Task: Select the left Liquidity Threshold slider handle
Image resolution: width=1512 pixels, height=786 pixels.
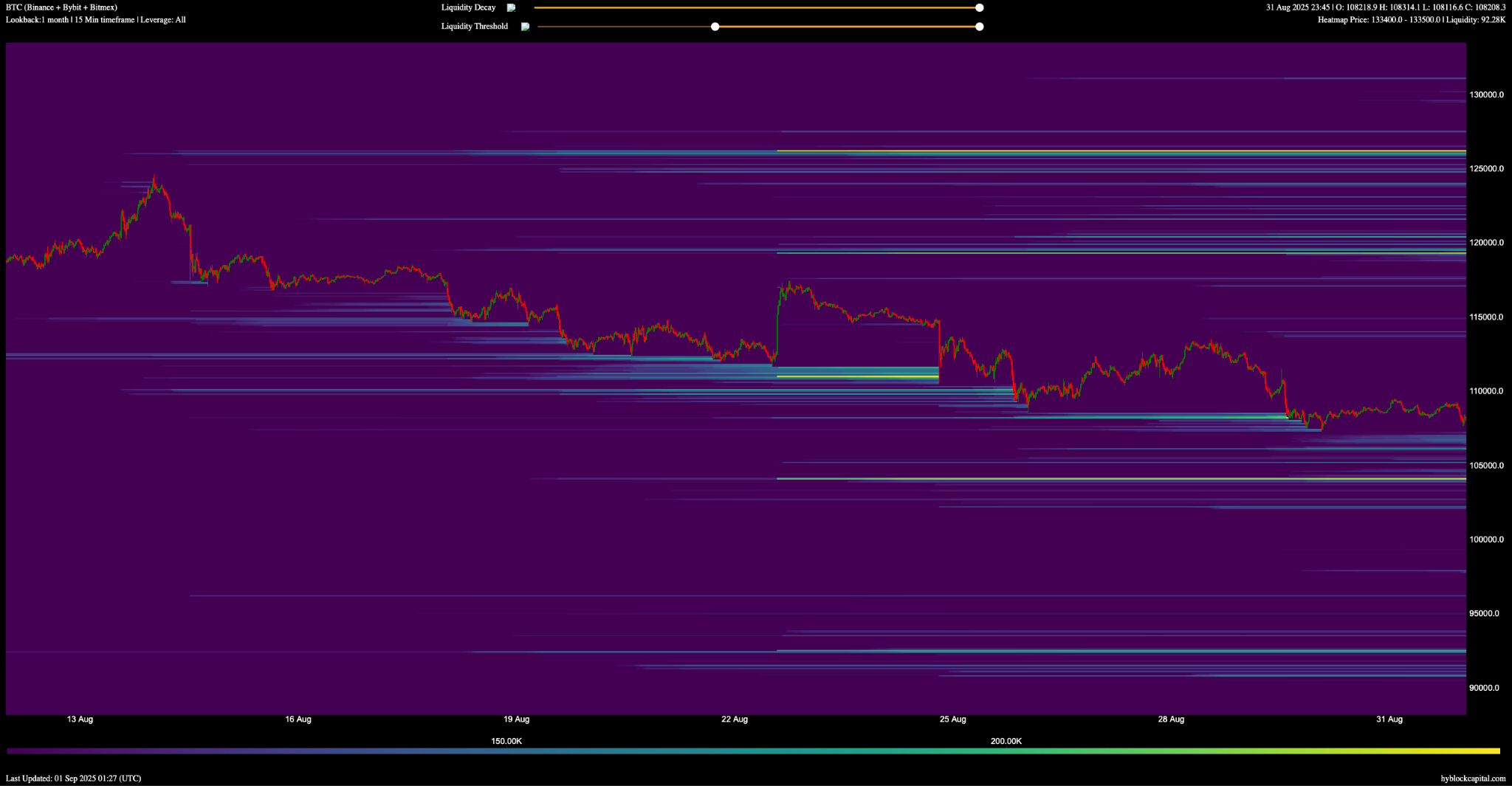Action: pos(714,26)
